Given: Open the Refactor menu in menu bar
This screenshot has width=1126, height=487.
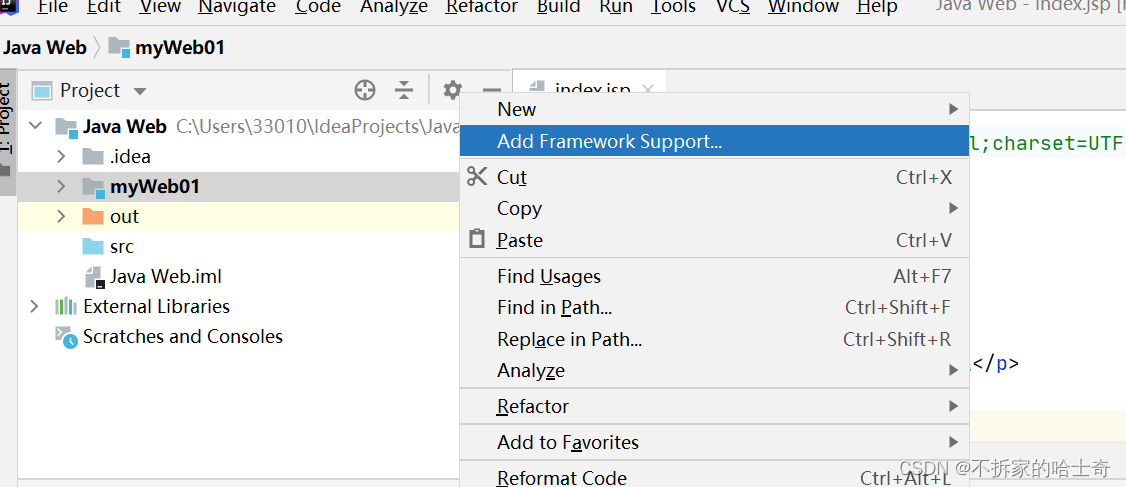Looking at the screenshot, I should 481,7.
